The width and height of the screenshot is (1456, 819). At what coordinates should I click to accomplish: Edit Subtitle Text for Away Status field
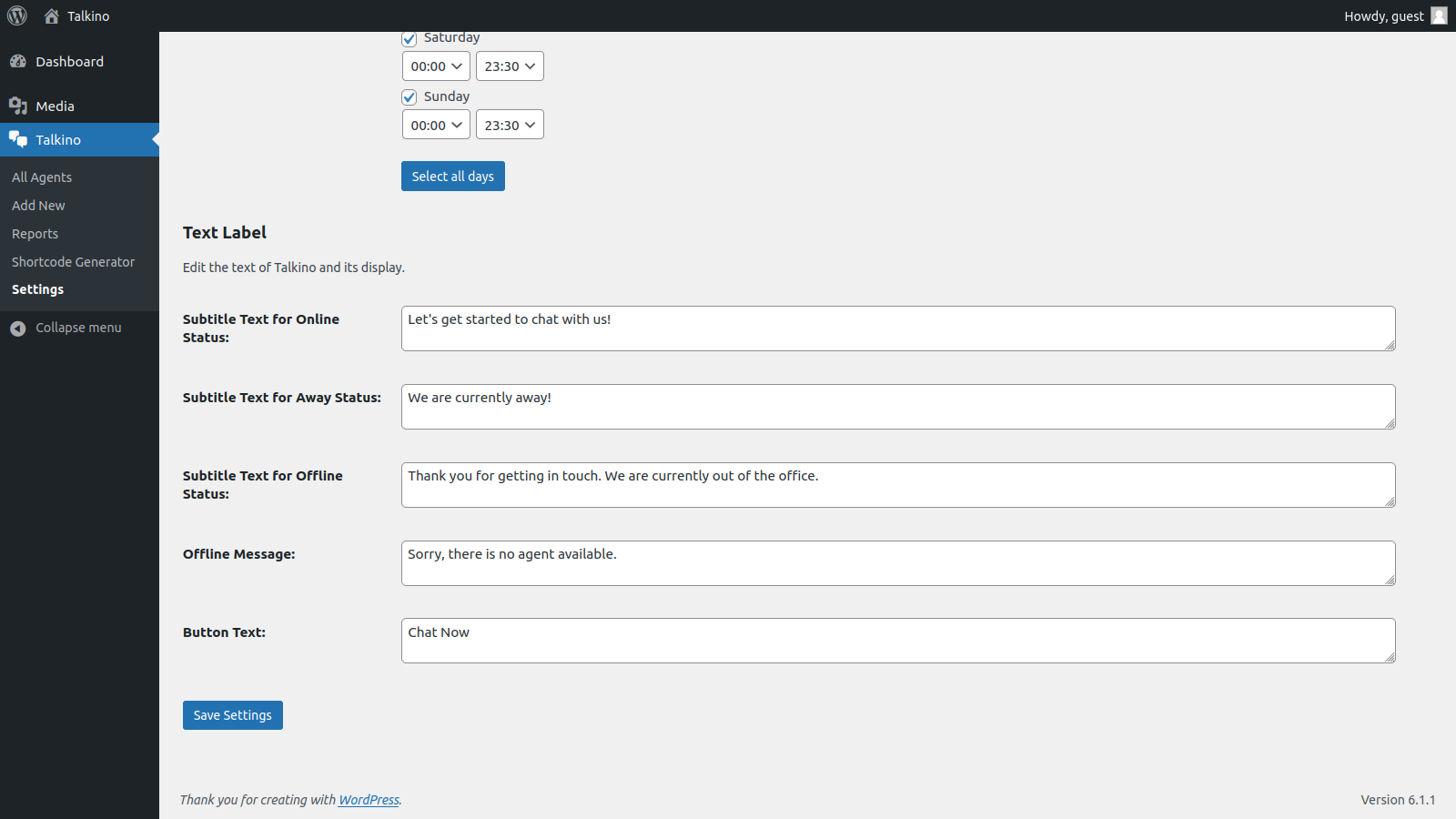tap(898, 407)
